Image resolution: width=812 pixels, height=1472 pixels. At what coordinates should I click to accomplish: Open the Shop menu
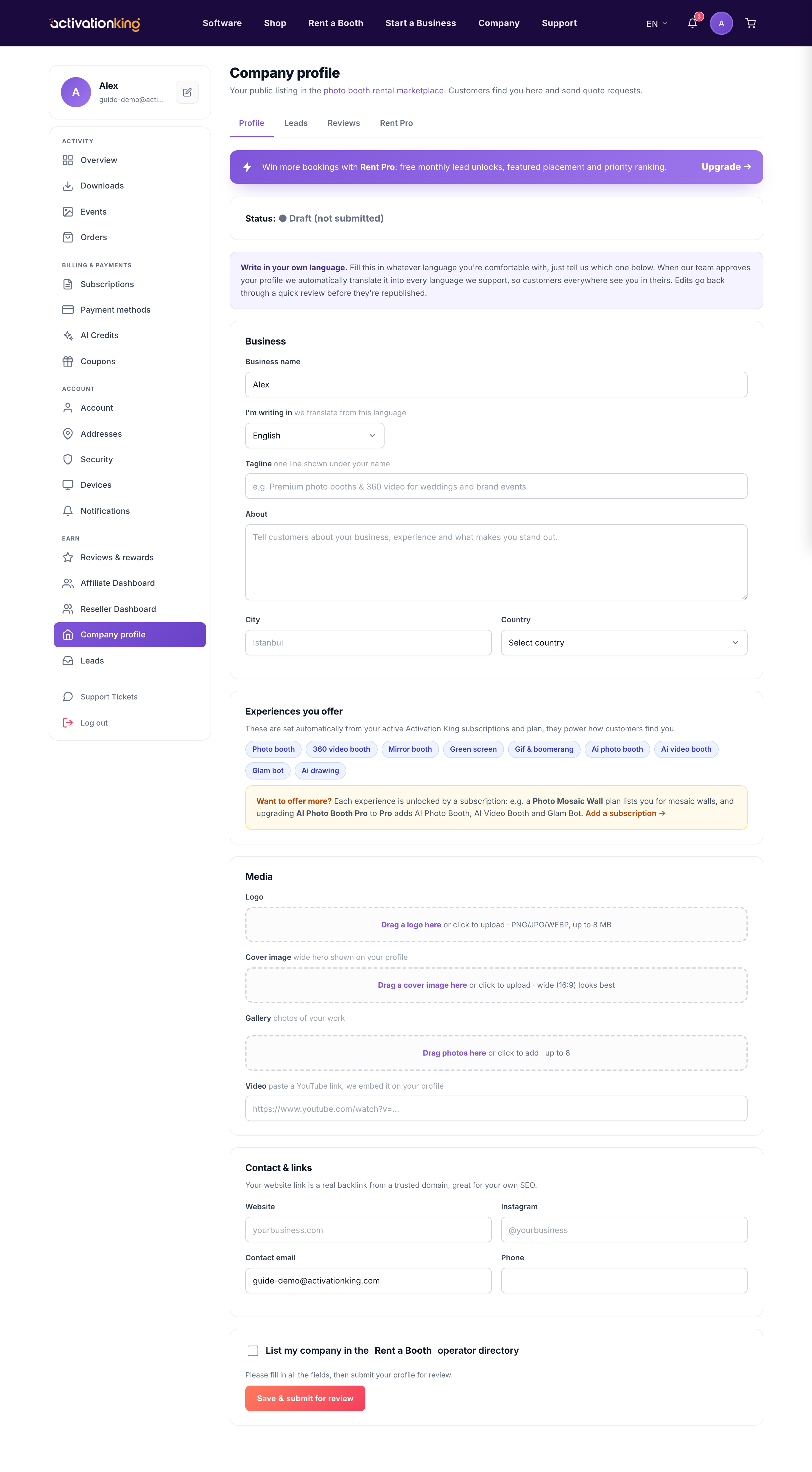[x=275, y=23]
